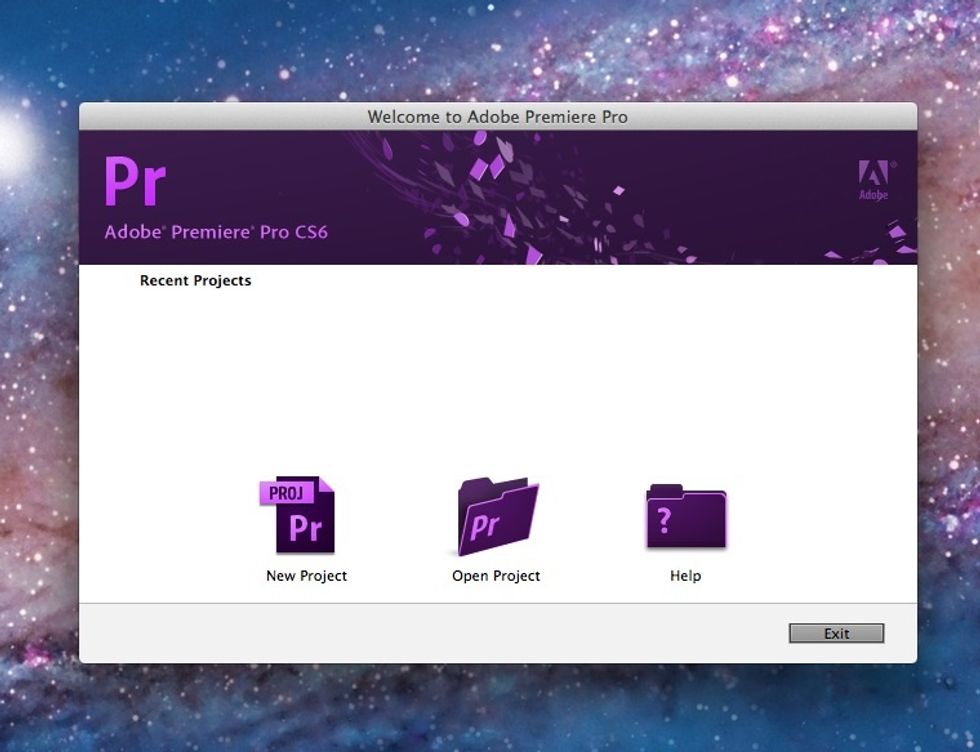Click the Recent Projects heading
This screenshot has width=980, height=752.
(195, 281)
